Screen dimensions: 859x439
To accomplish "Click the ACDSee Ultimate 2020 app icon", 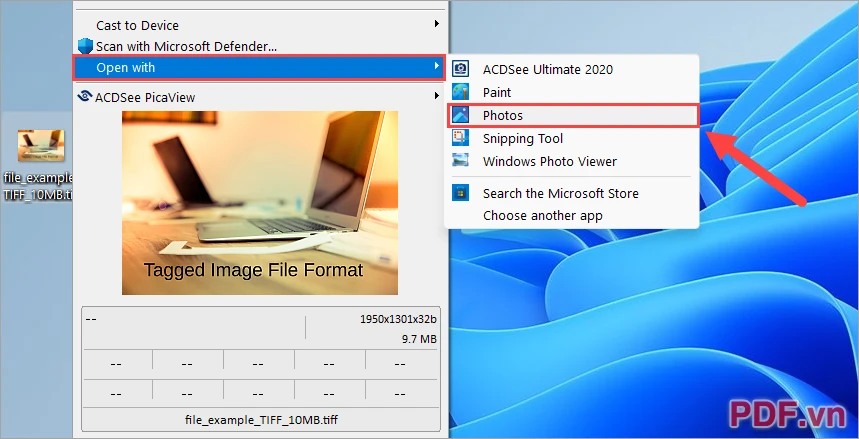I will [x=460, y=69].
